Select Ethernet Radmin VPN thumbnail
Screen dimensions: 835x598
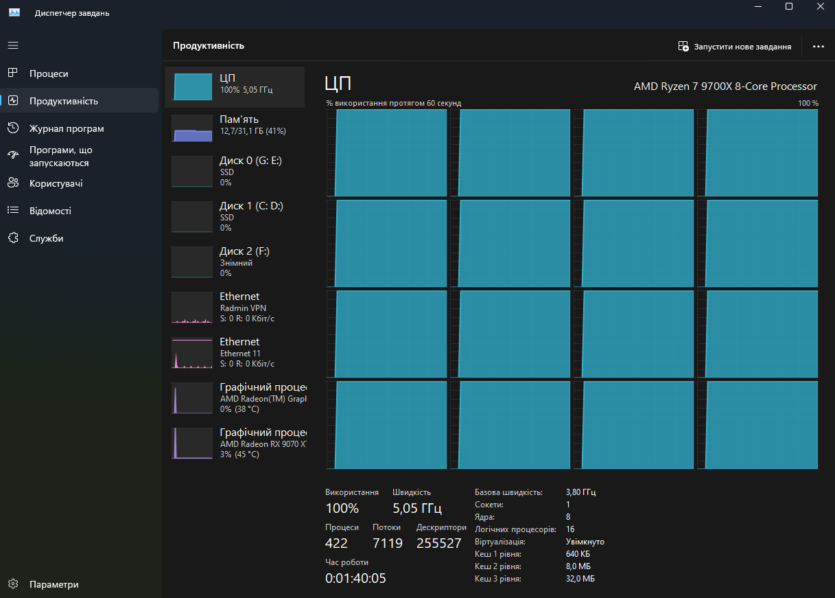coord(192,307)
